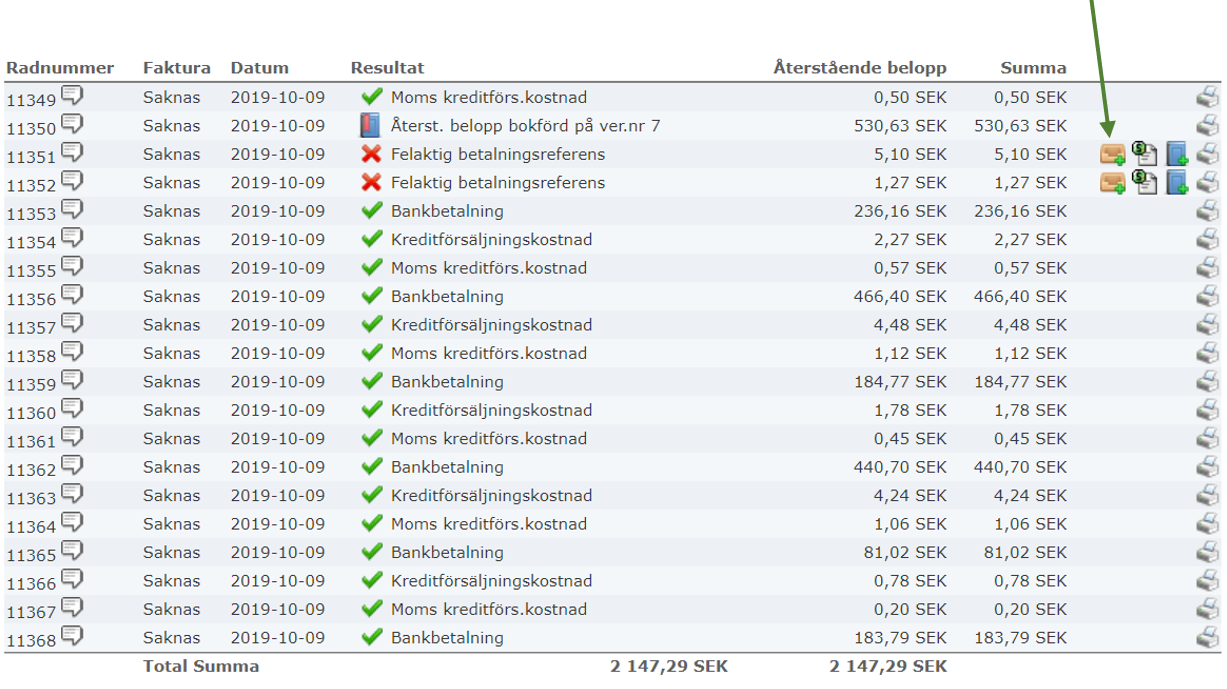This screenshot has width=1227, height=689.
Task: Click the red book icon on row 11350
Action: 371,126
